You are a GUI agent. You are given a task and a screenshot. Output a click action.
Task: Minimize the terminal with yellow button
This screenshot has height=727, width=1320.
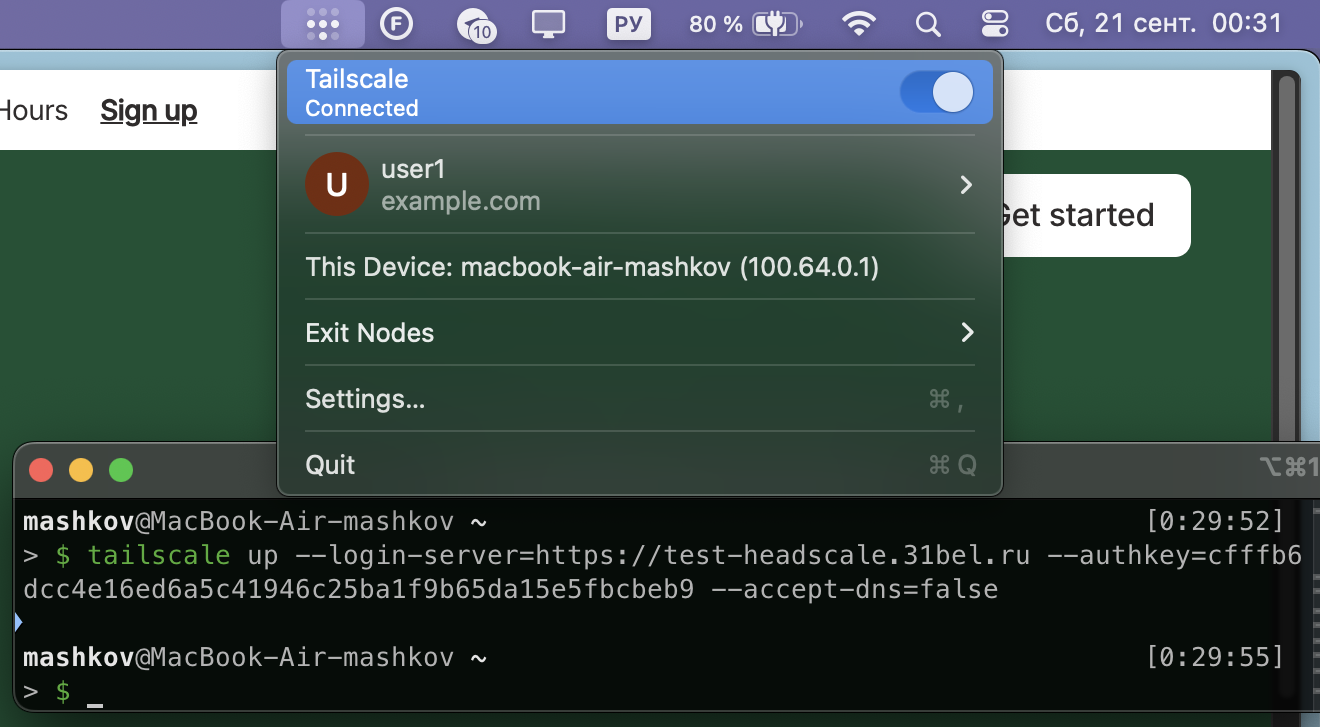[x=81, y=470]
